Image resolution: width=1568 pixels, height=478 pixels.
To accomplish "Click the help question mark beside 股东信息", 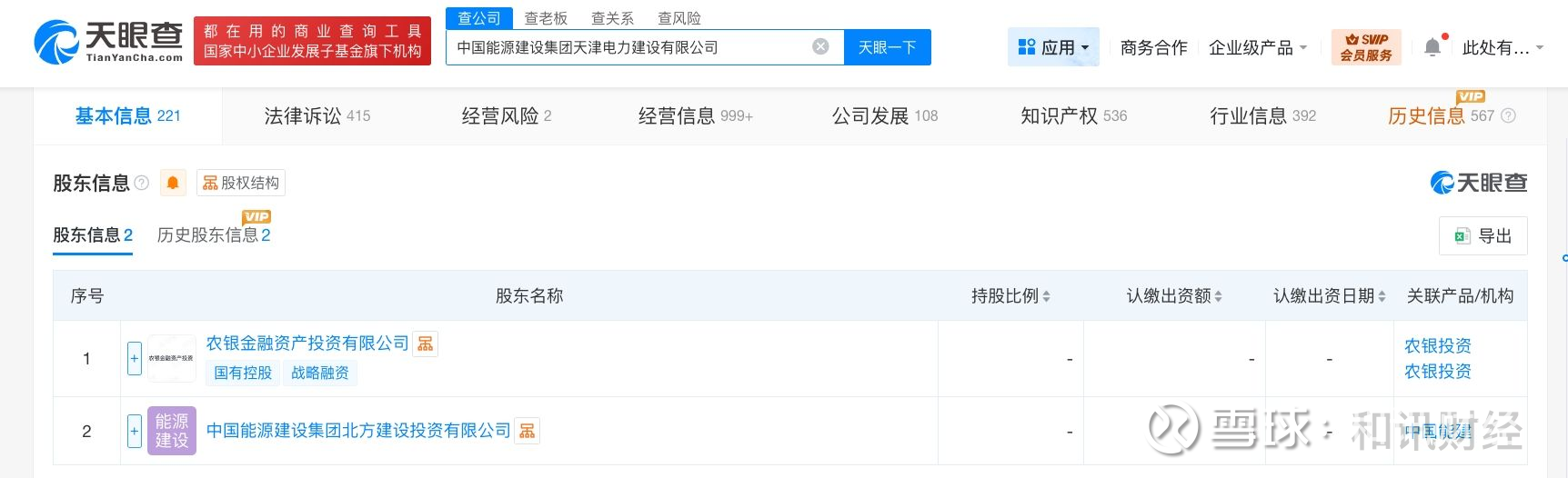I will click(142, 183).
